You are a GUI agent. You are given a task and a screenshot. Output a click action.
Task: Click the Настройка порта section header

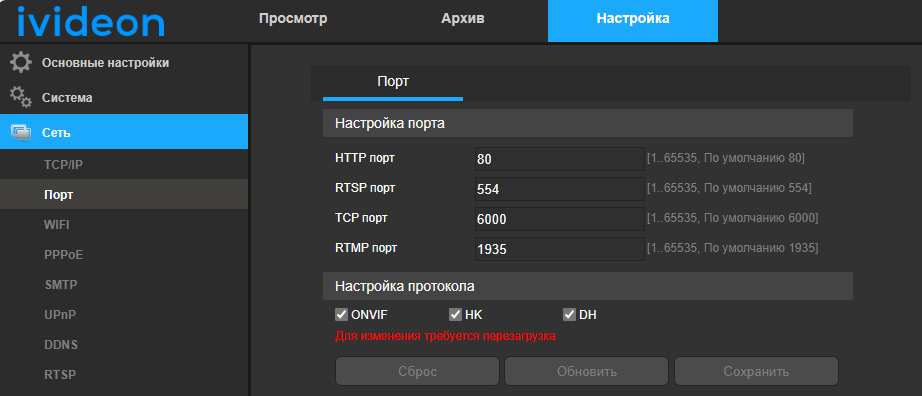(x=588, y=124)
